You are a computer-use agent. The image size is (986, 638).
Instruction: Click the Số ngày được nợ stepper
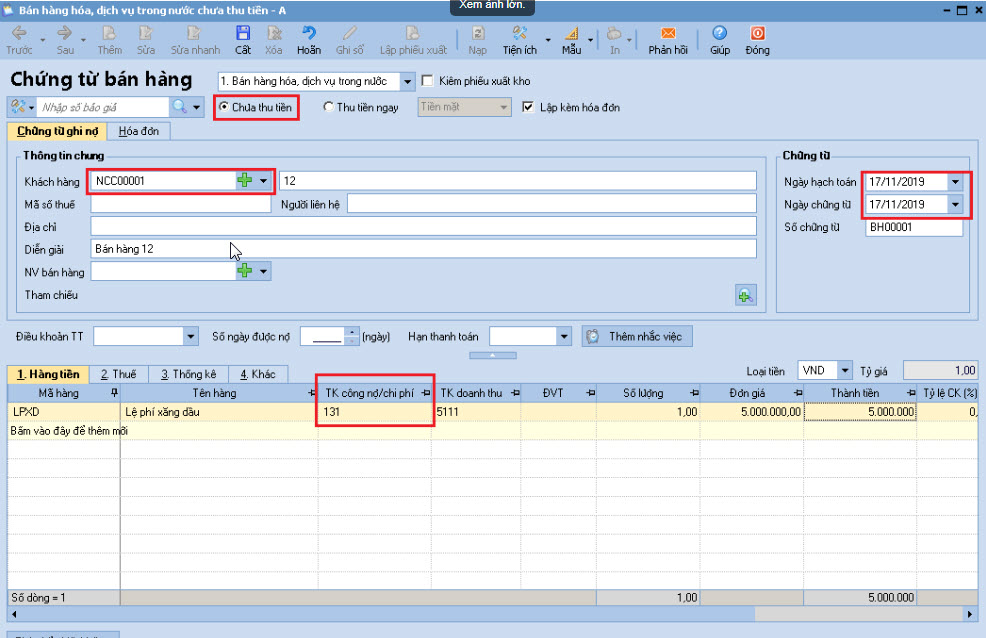click(352, 336)
